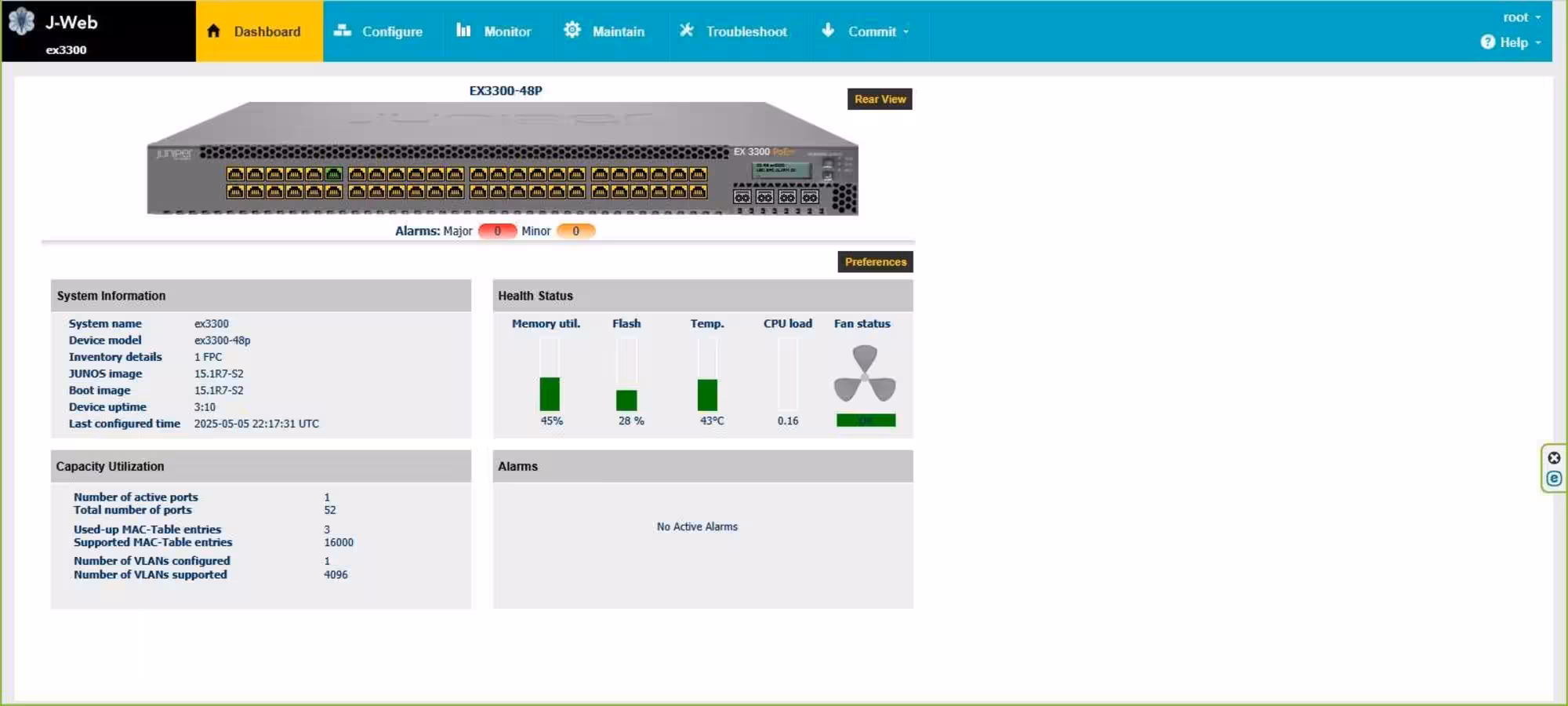The image size is (1568, 706).
Task: Click the '43°C' temperature value
Action: [712, 420]
